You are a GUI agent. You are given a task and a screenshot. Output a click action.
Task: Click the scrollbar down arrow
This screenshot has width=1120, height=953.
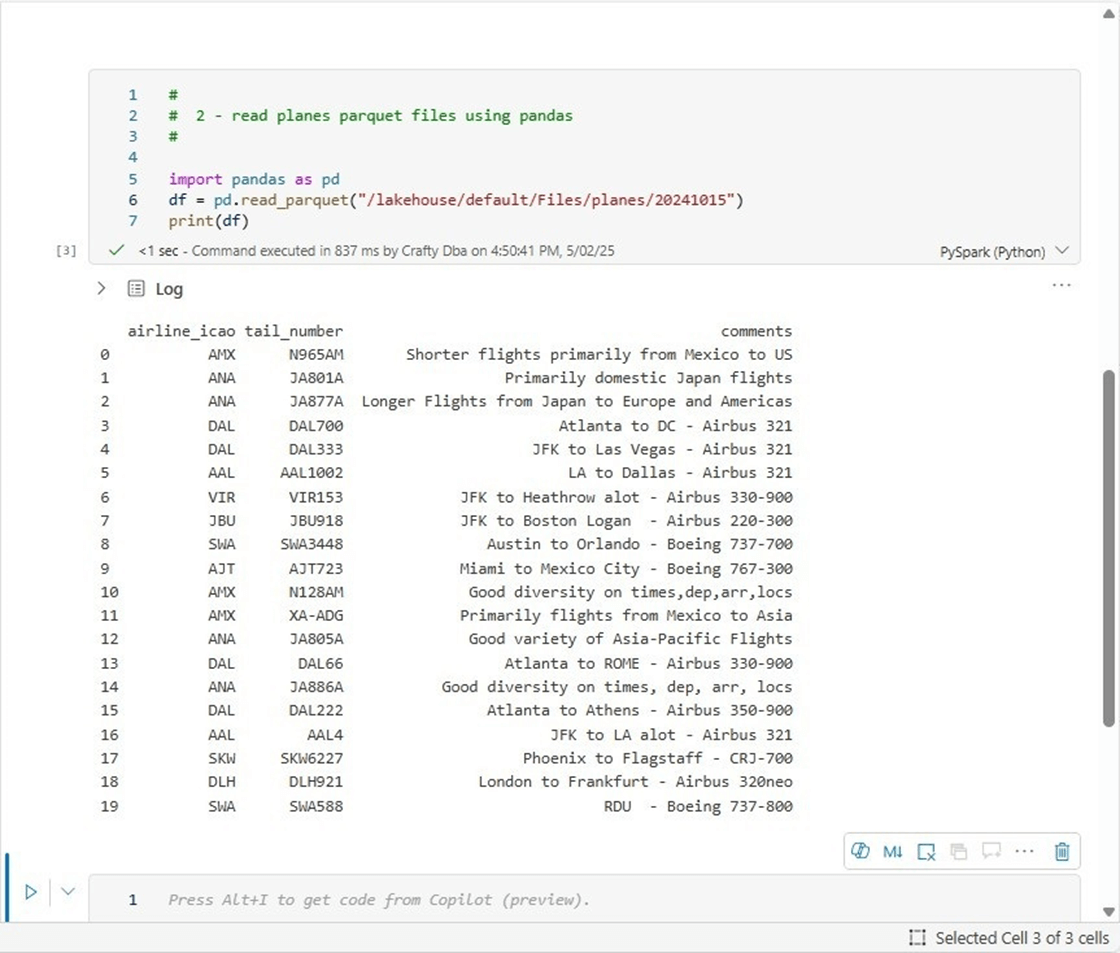pos(1107,911)
